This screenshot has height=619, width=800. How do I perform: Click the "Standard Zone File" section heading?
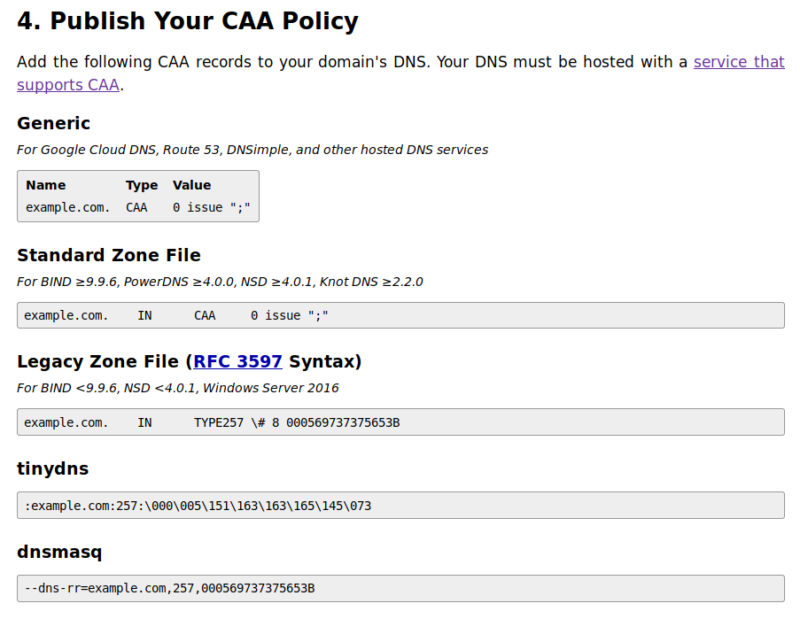[x=109, y=255]
